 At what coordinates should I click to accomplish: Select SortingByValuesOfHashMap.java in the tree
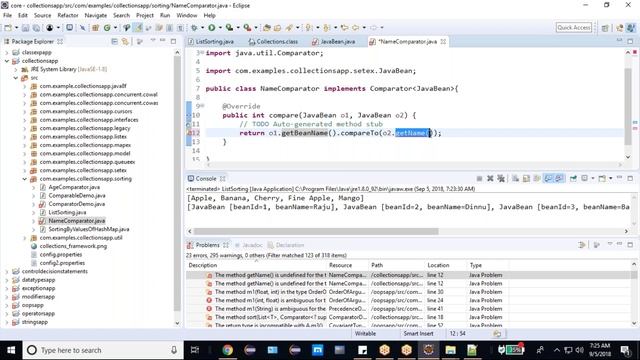[x=89, y=229]
